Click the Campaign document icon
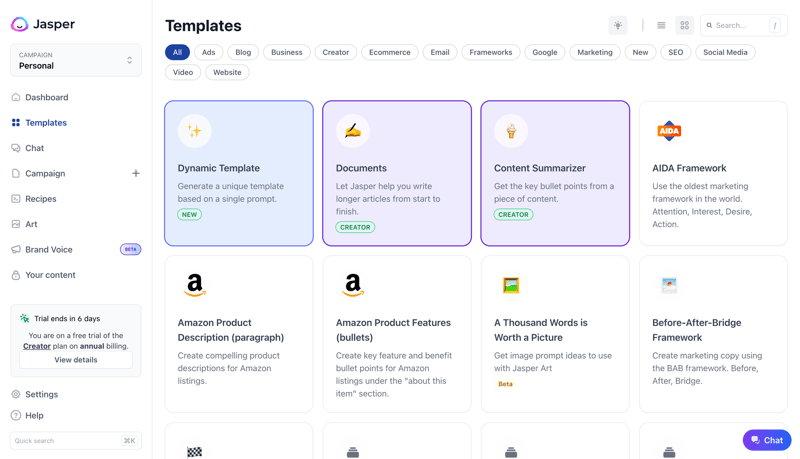Image resolution: width=800 pixels, height=459 pixels. coord(16,173)
